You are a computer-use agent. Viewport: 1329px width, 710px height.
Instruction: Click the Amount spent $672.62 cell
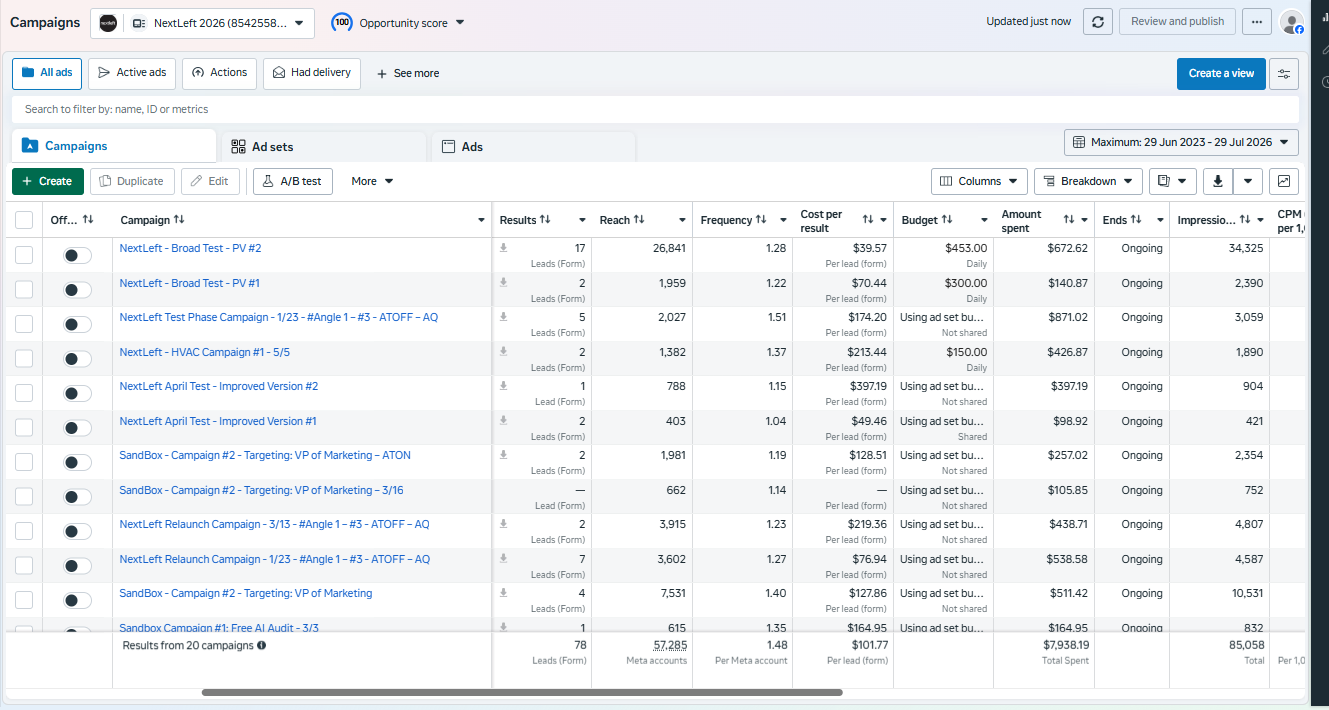(1044, 255)
